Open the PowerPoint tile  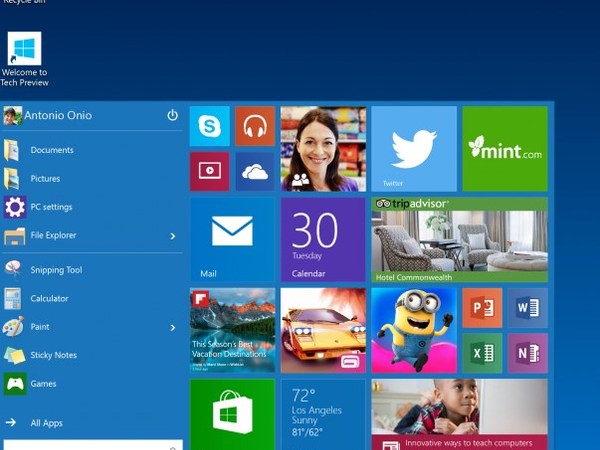tap(482, 308)
